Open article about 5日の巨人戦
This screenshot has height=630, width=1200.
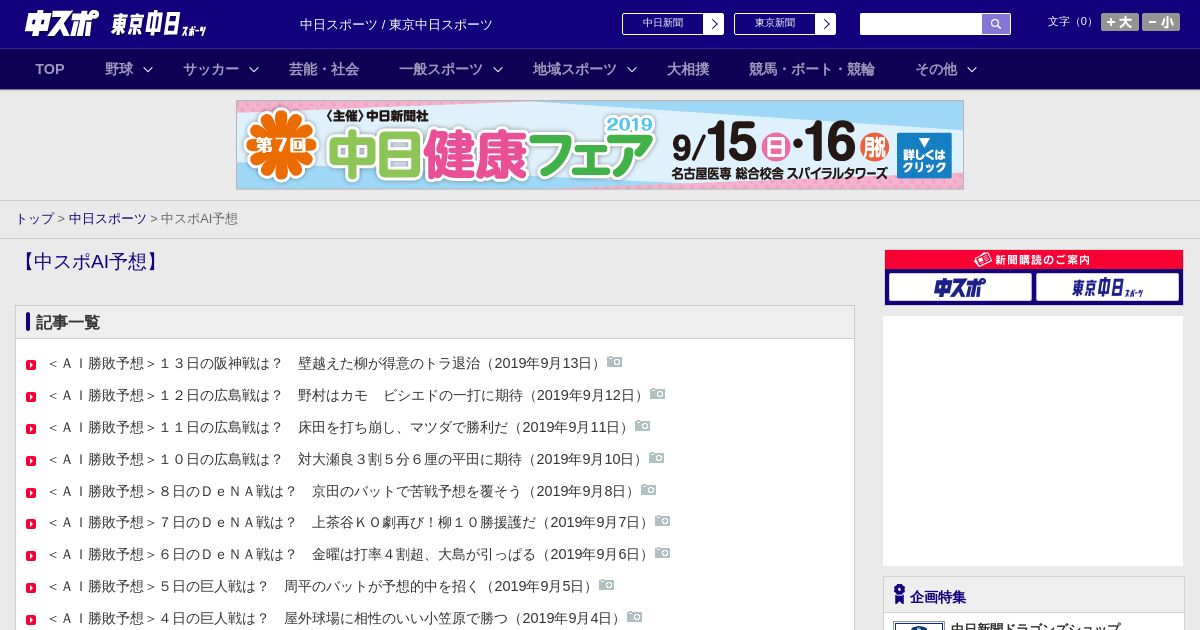pyautogui.click(x=322, y=586)
